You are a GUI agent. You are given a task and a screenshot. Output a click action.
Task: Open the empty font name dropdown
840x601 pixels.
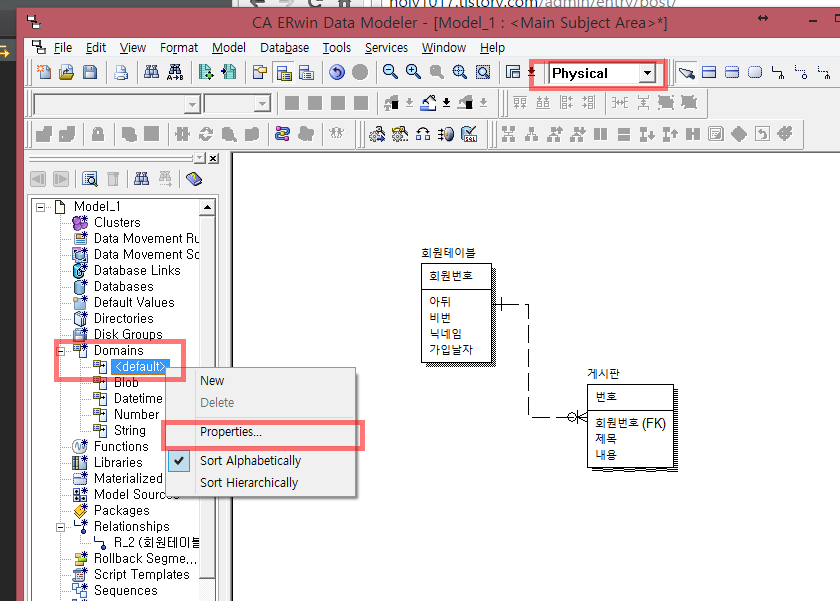tap(192, 104)
